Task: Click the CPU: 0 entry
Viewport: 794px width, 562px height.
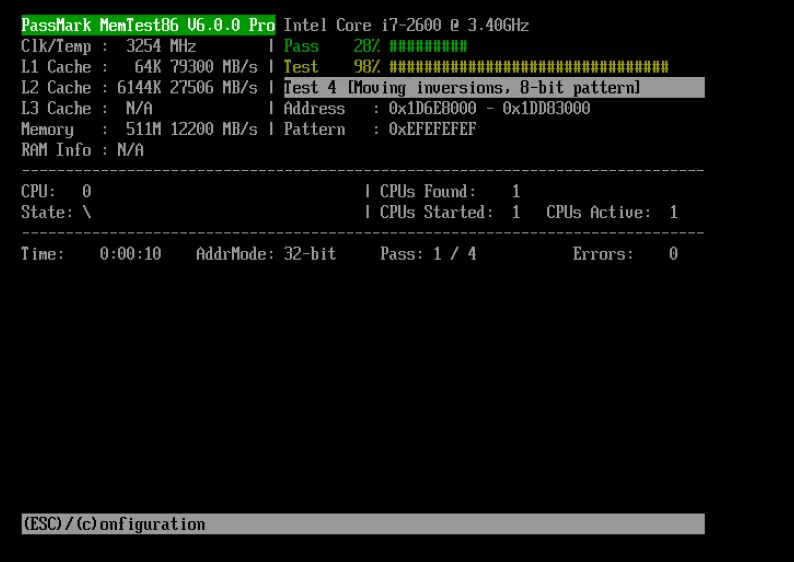Action: tap(56, 191)
